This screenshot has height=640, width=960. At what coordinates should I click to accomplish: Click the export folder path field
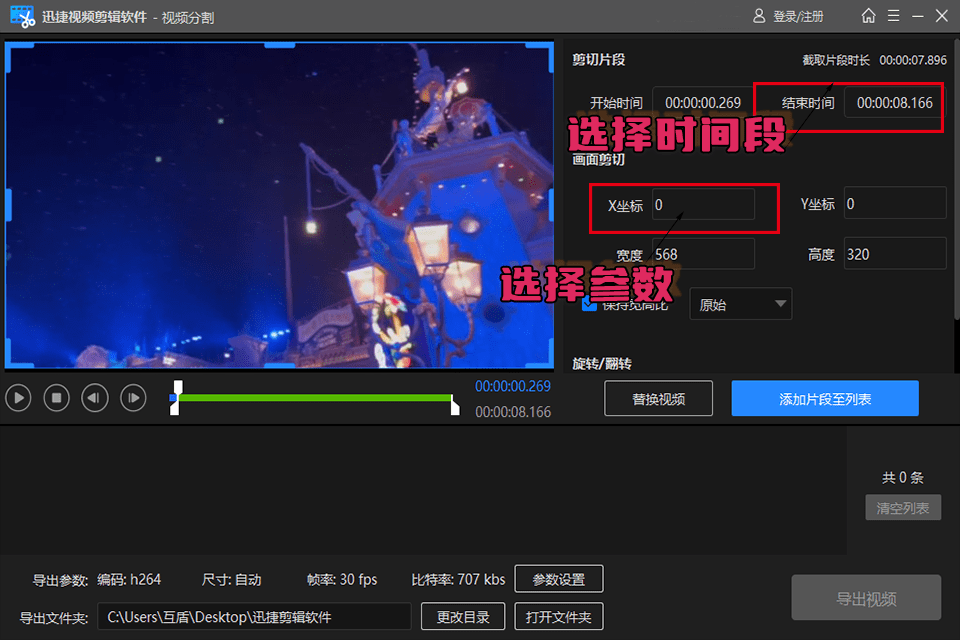[254, 617]
